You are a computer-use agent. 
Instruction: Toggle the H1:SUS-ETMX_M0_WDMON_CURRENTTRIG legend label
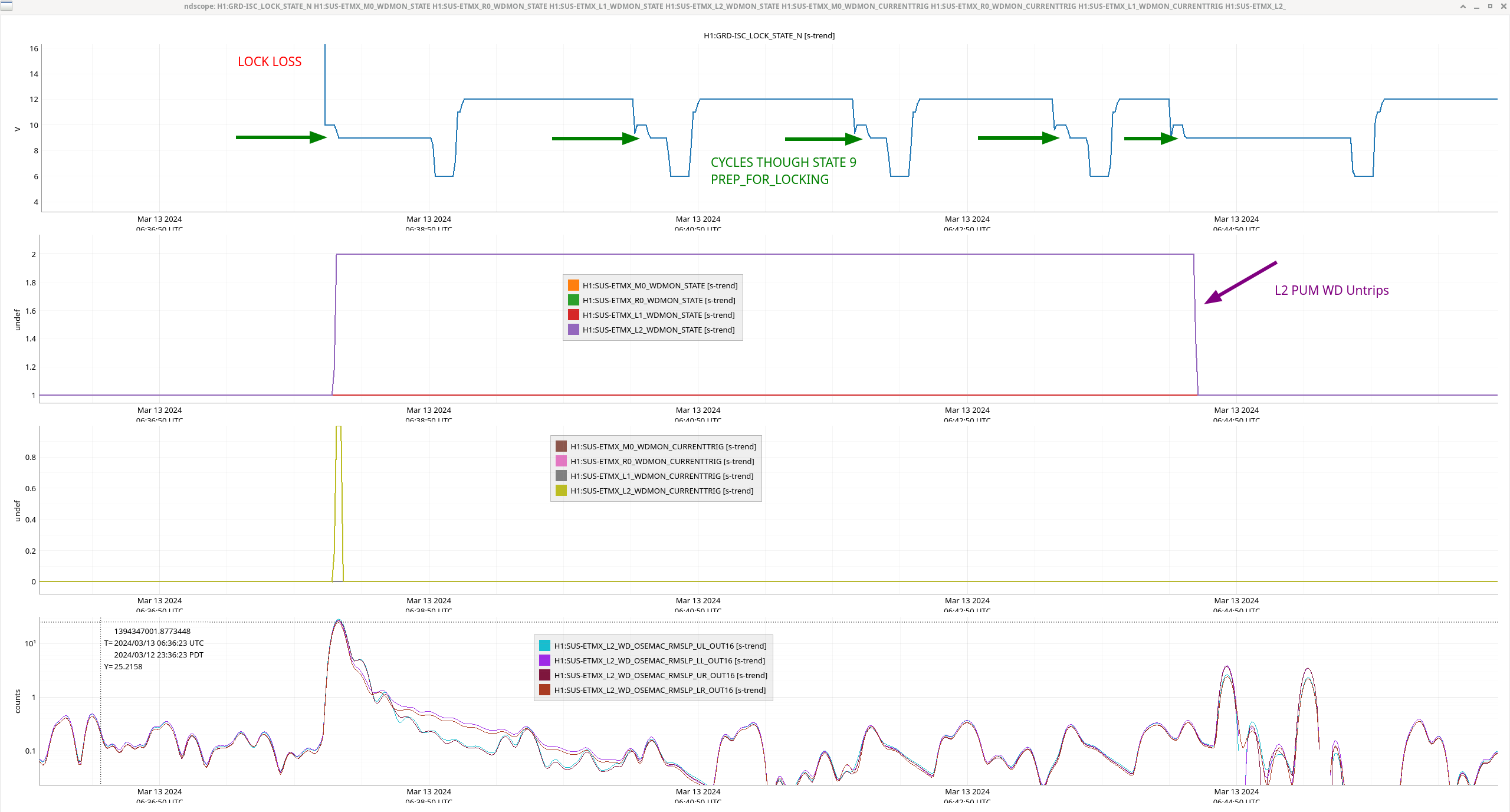pyautogui.click(x=663, y=446)
